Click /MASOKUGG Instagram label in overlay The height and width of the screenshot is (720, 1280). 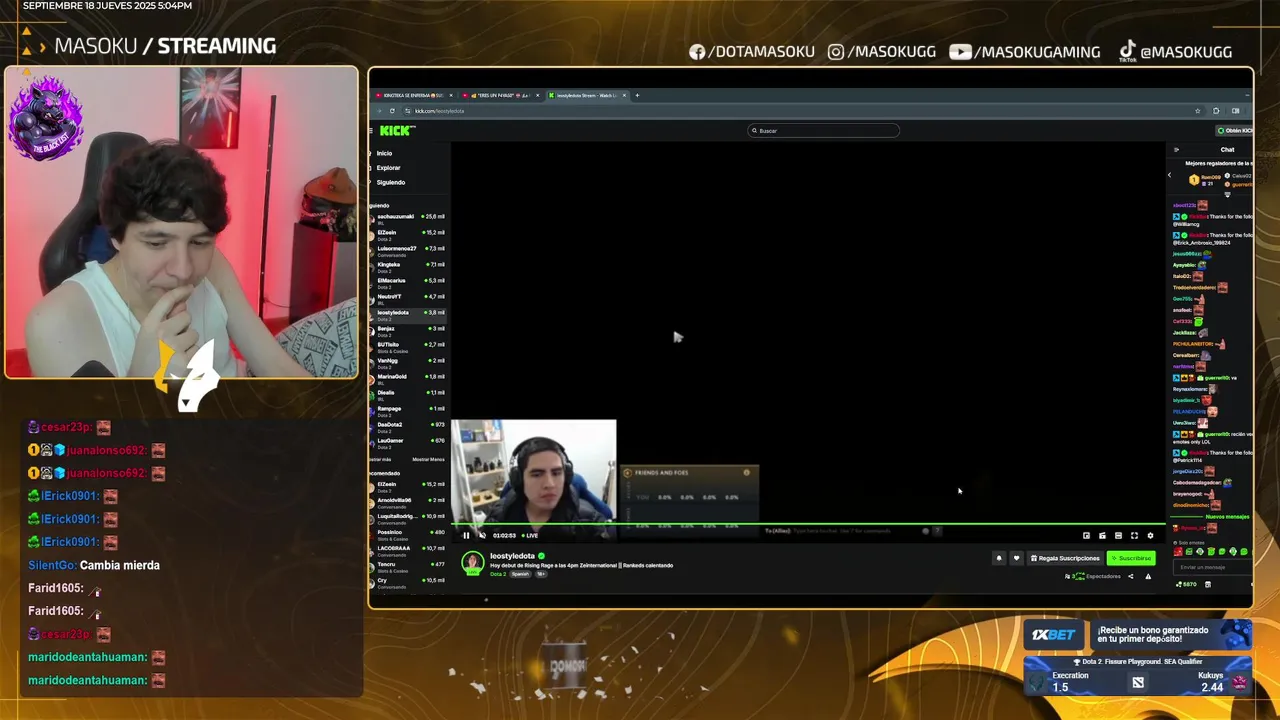[882, 52]
